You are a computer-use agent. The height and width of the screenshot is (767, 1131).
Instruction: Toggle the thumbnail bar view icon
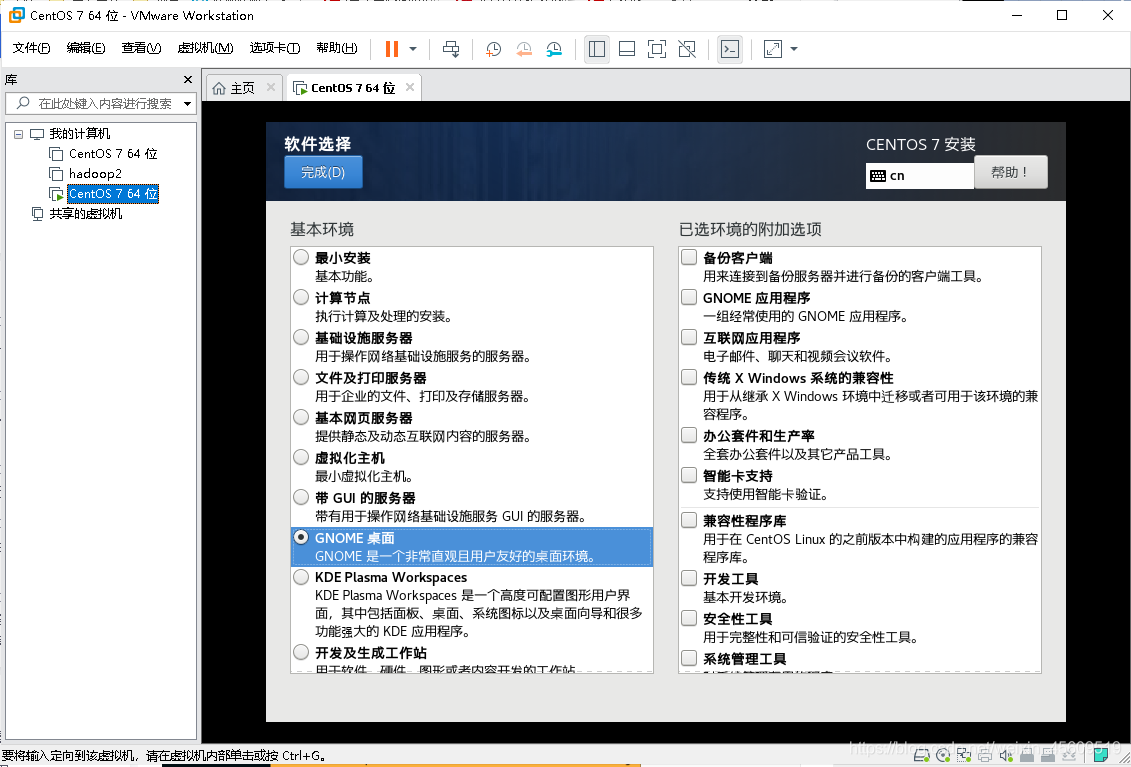[x=627, y=49]
